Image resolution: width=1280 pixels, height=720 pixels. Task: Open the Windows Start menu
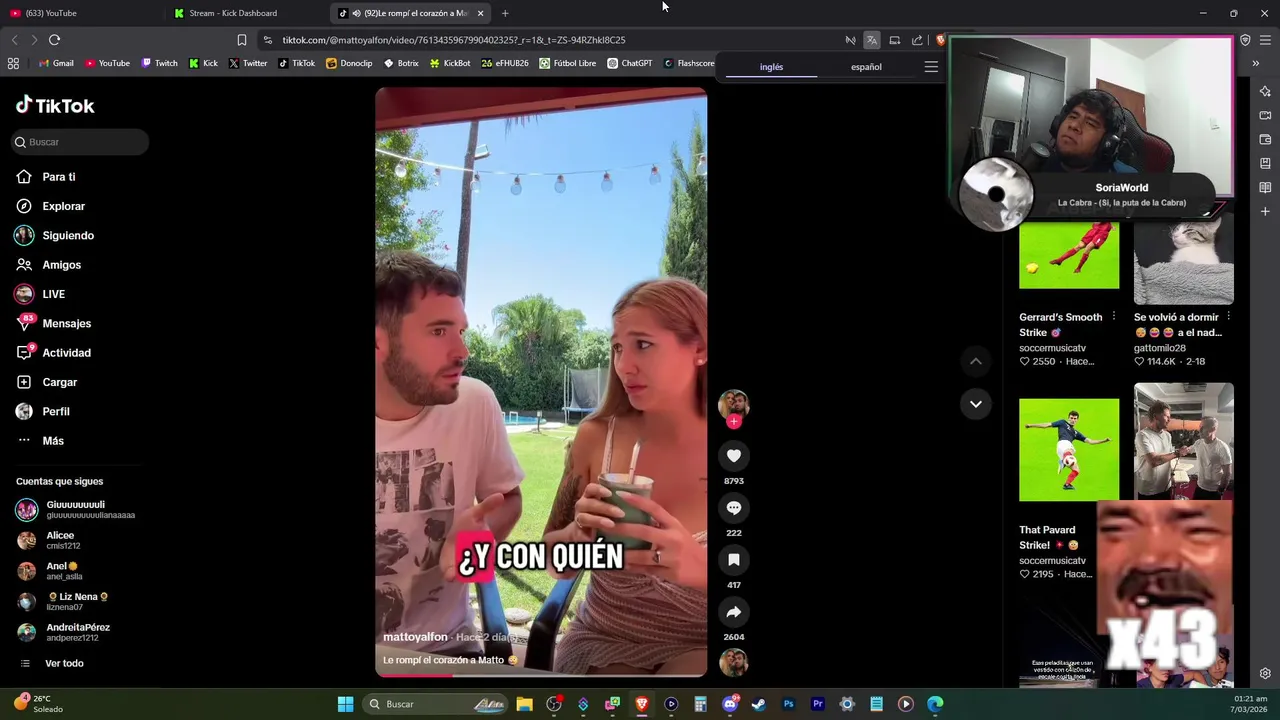click(345, 704)
